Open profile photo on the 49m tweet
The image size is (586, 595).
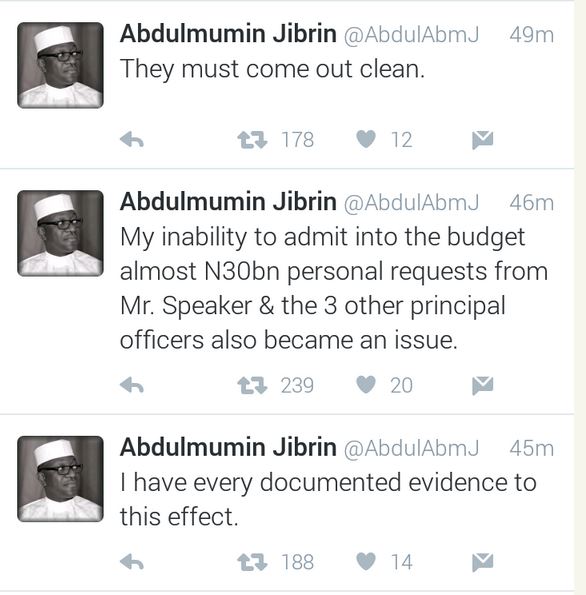(60, 65)
